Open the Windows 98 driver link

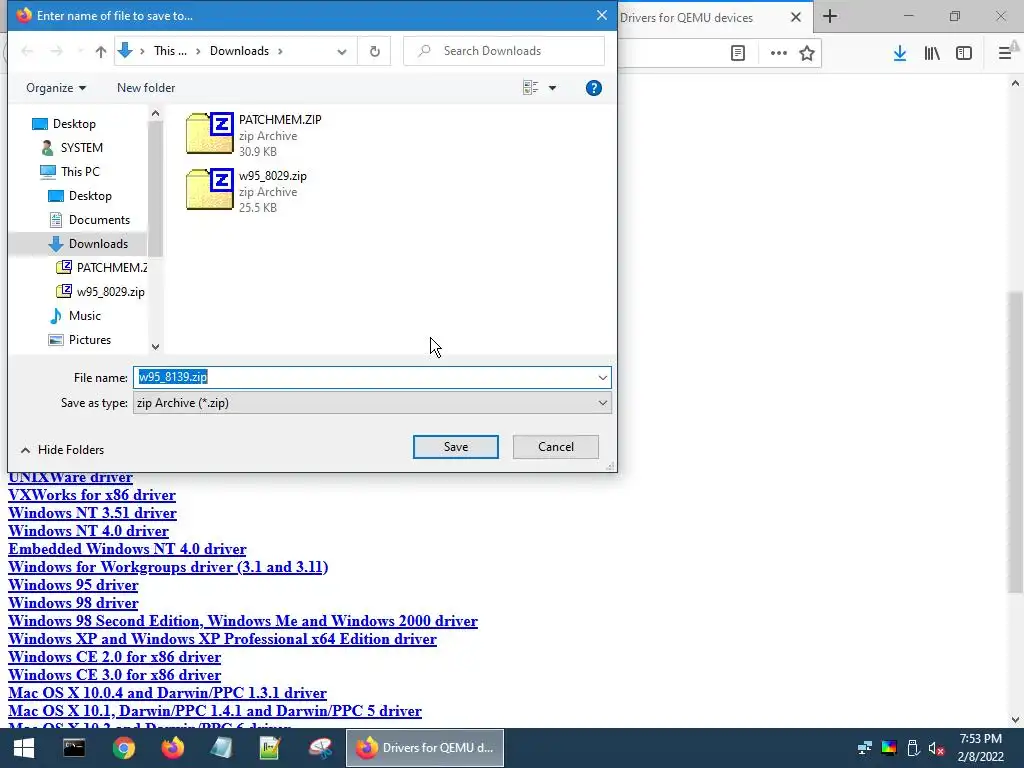coord(73,603)
